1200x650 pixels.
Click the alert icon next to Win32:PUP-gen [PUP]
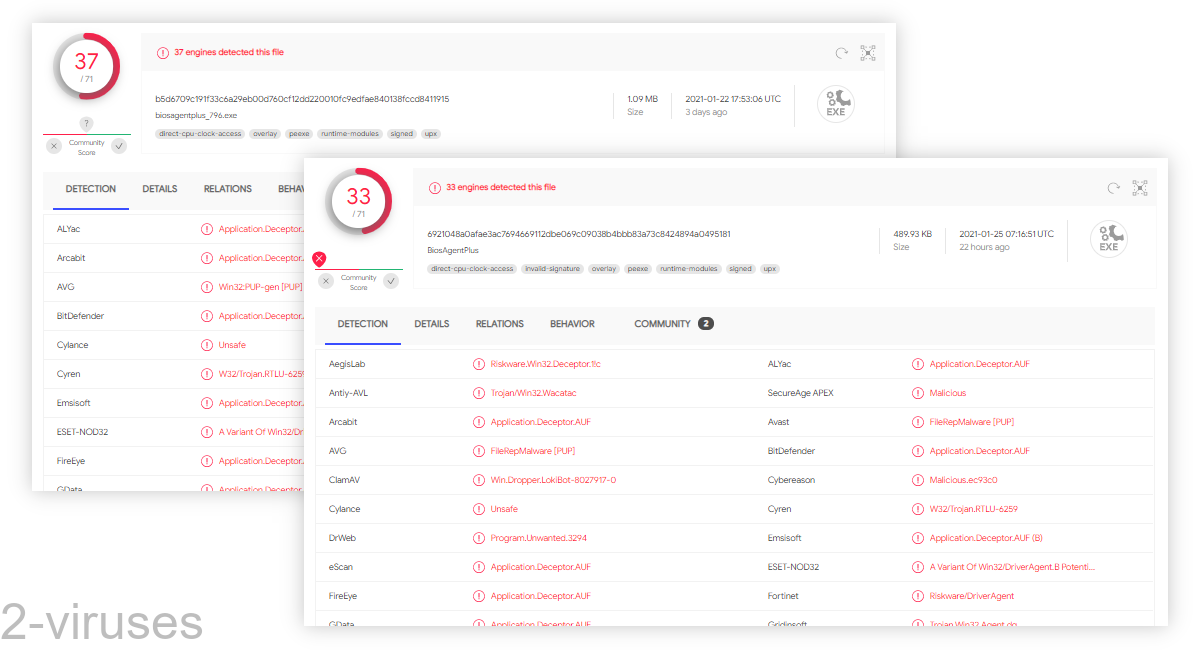[207, 287]
